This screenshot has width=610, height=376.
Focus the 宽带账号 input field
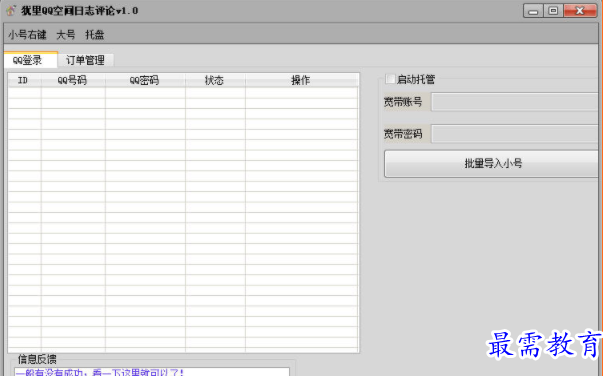(x=514, y=102)
